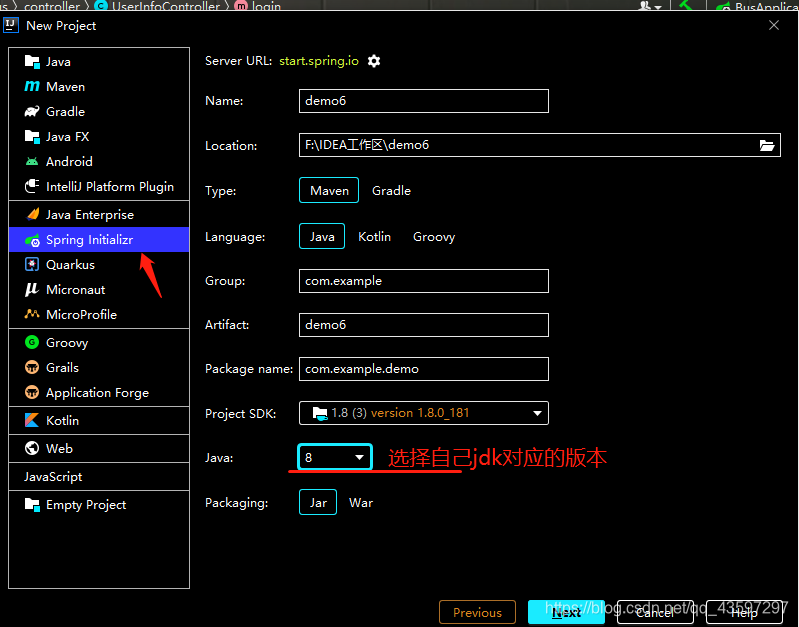Select Jar packaging
The width and height of the screenshot is (799, 627).
click(x=318, y=502)
